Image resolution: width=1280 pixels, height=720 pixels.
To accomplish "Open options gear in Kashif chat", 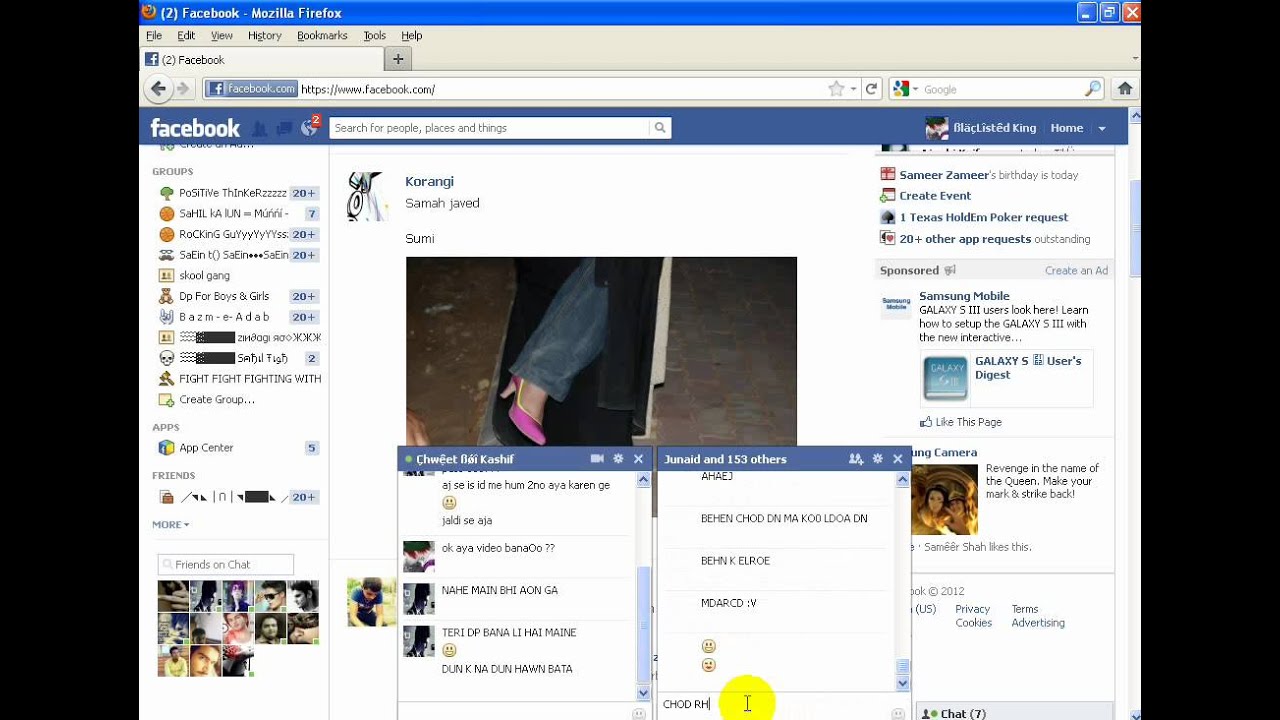I will coord(618,459).
